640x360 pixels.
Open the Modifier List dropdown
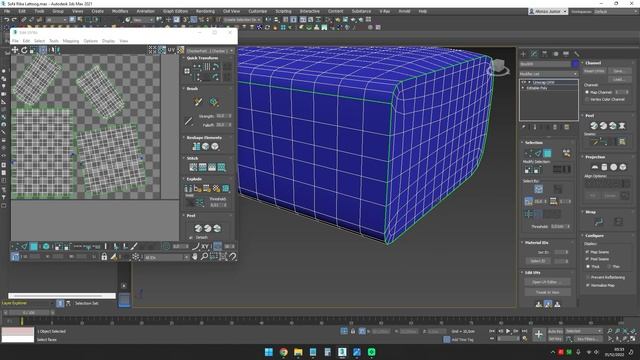(x=549, y=74)
